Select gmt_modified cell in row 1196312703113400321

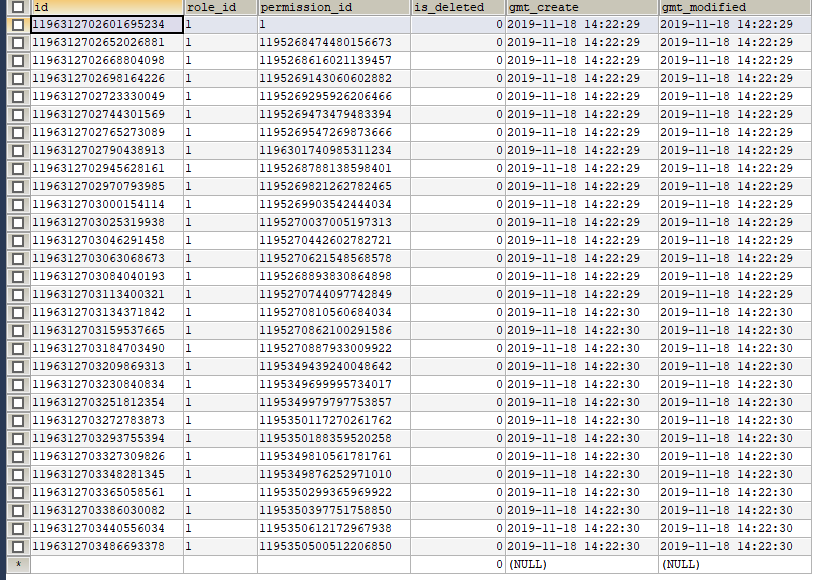(x=735, y=294)
